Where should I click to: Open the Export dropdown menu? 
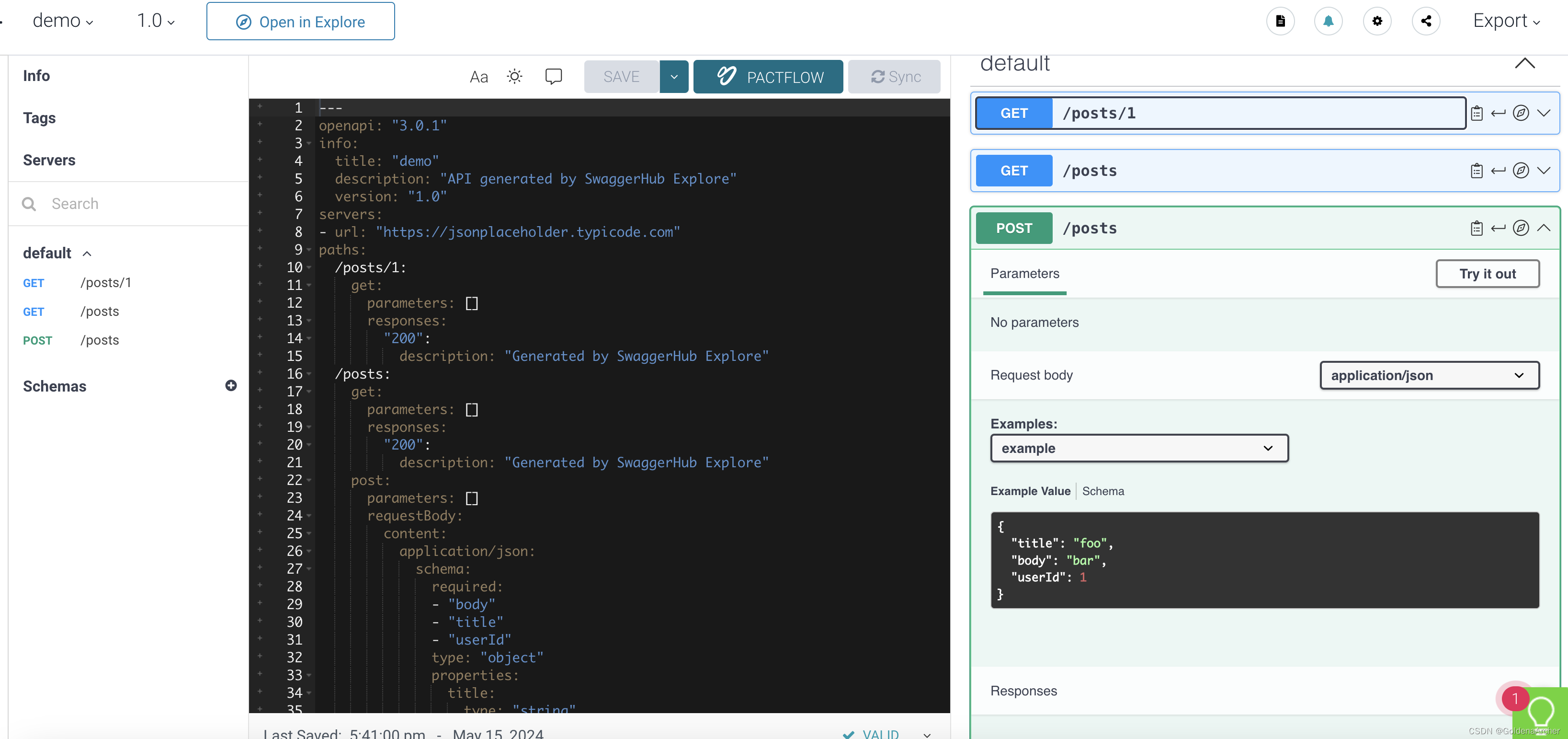point(1506,21)
